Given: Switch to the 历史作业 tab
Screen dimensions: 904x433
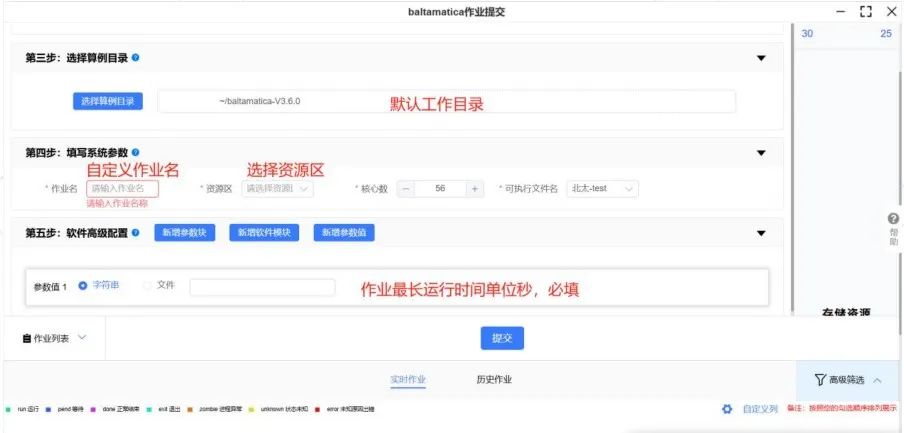Looking at the screenshot, I should pyautogui.click(x=494, y=380).
